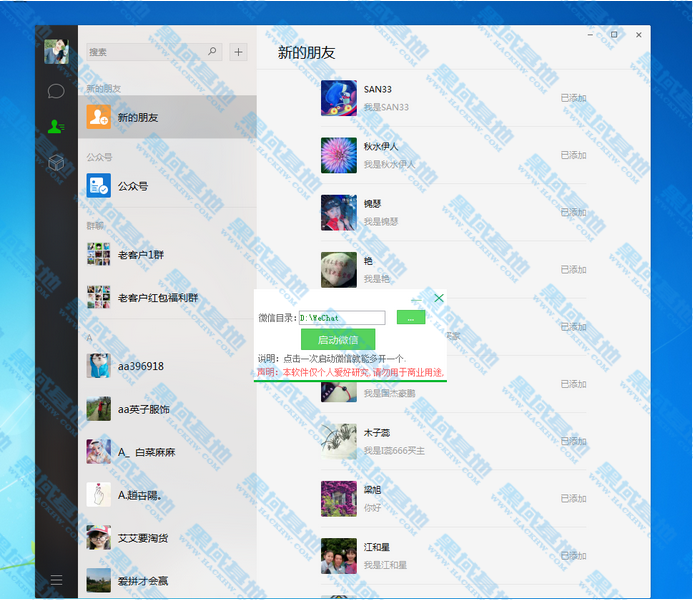Click the 新的朋友 page title
Image resolution: width=693 pixels, height=600 pixels.
click(x=306, y=53)
